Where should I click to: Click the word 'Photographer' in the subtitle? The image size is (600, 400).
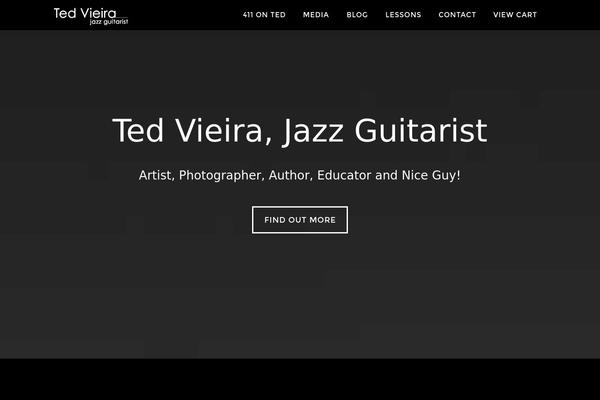221,175
